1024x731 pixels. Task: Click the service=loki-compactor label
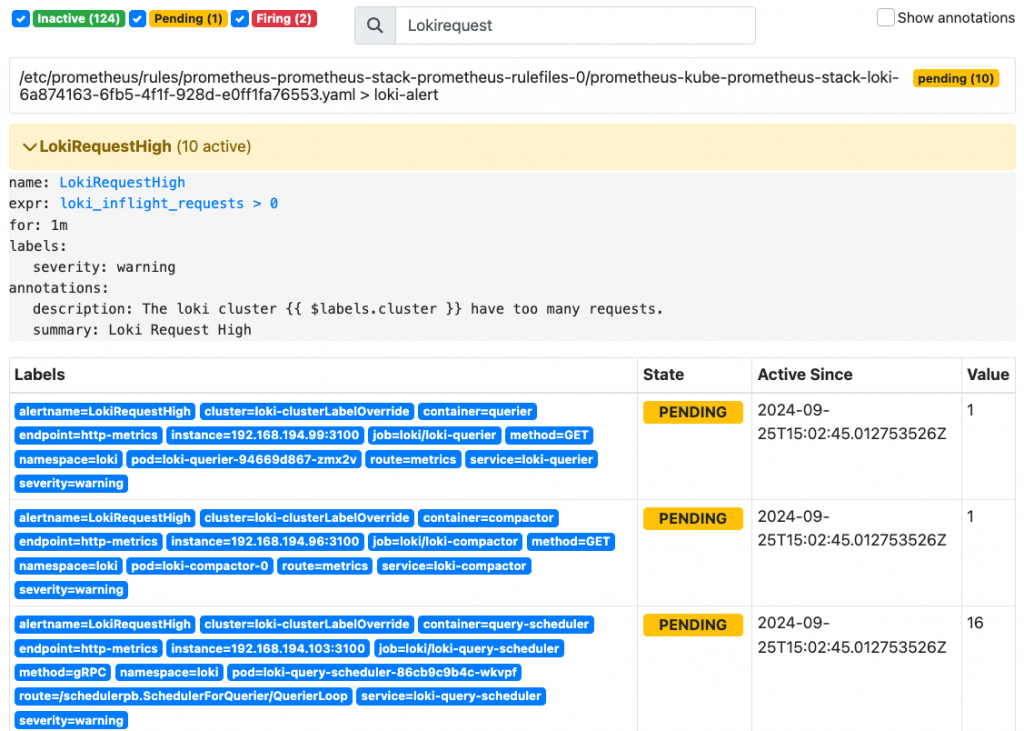[x=454, y=566]
